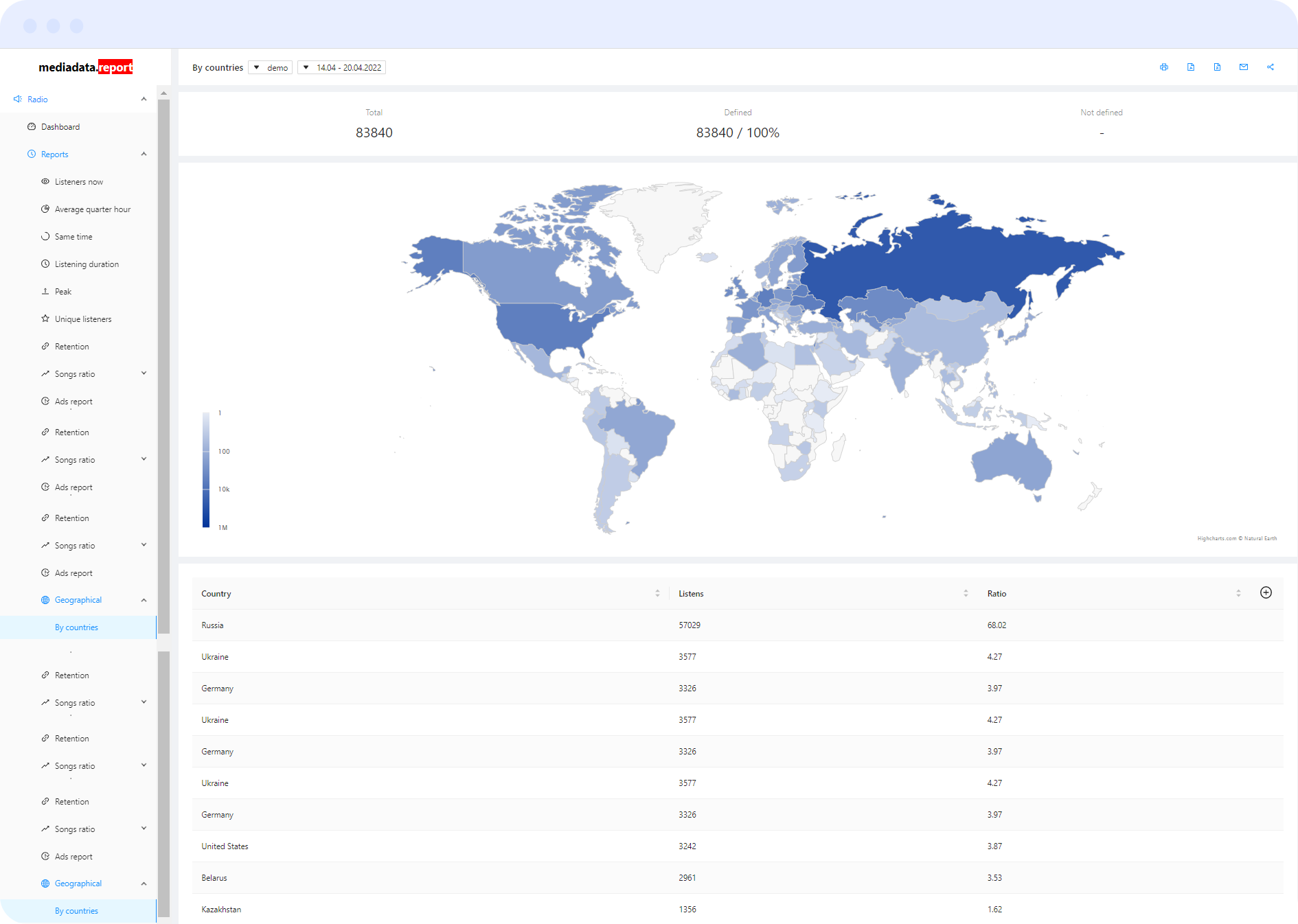Click the 2961 listens cell
Screen dimensions: 1298x924
pyautogui.click(x=687, y=878)
